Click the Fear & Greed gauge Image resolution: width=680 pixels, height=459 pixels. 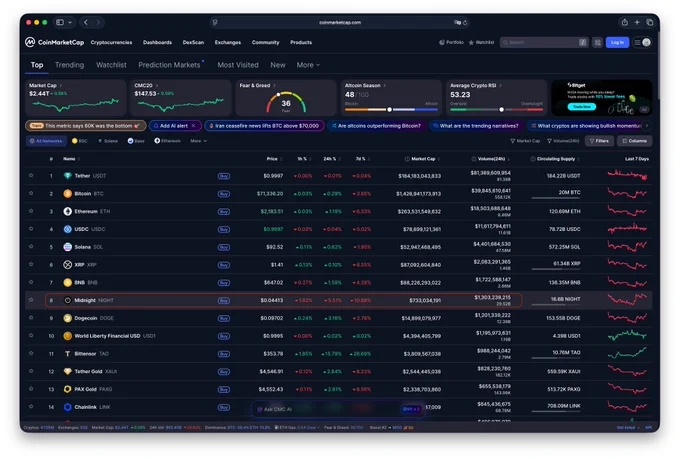click(286, 102)
